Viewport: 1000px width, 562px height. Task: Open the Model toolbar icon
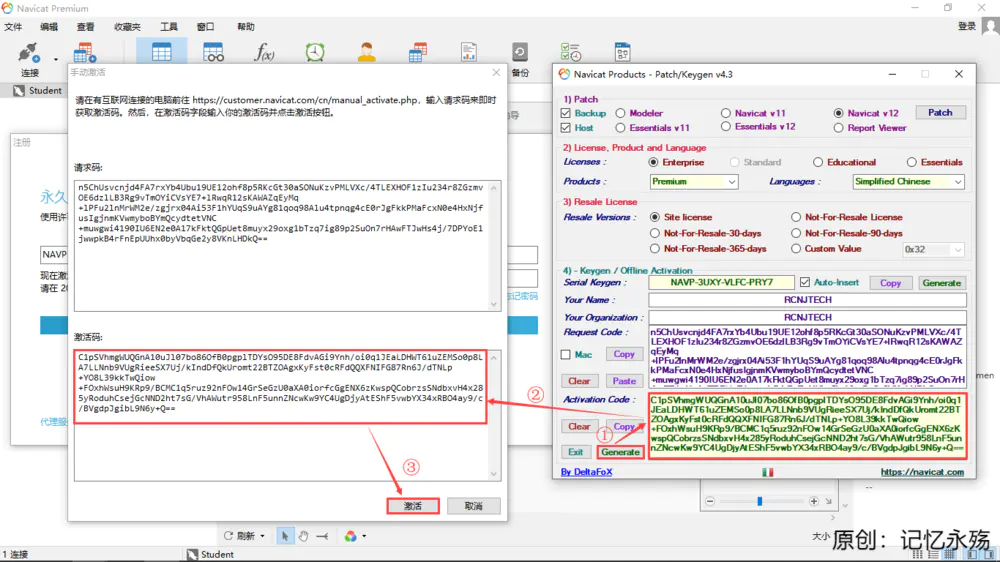[x=622, y=52]
